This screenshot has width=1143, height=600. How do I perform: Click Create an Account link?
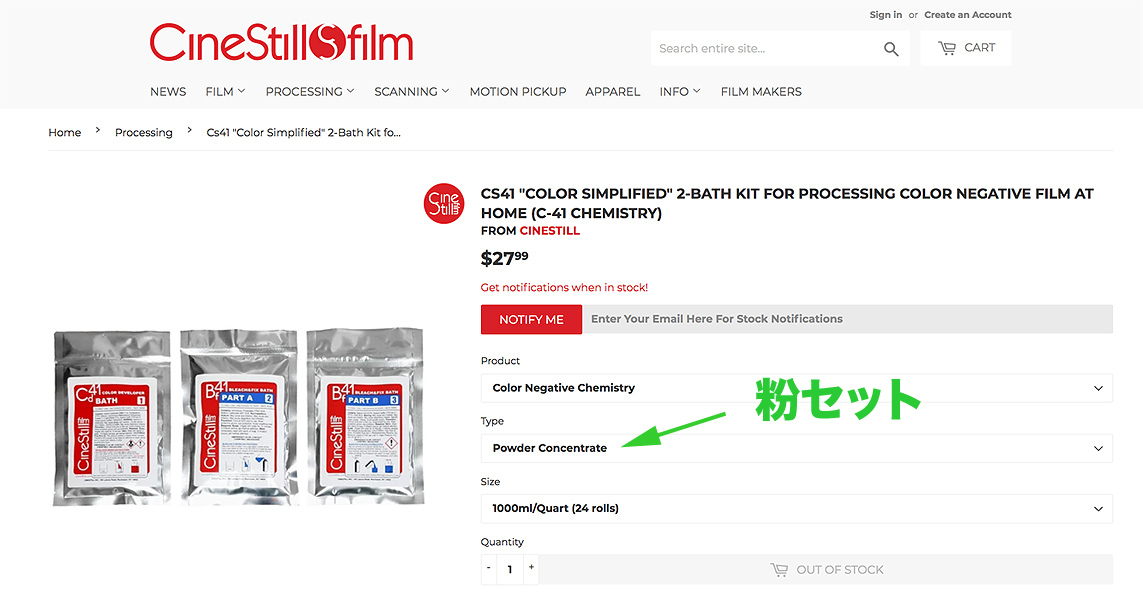(x=967, y=15)
